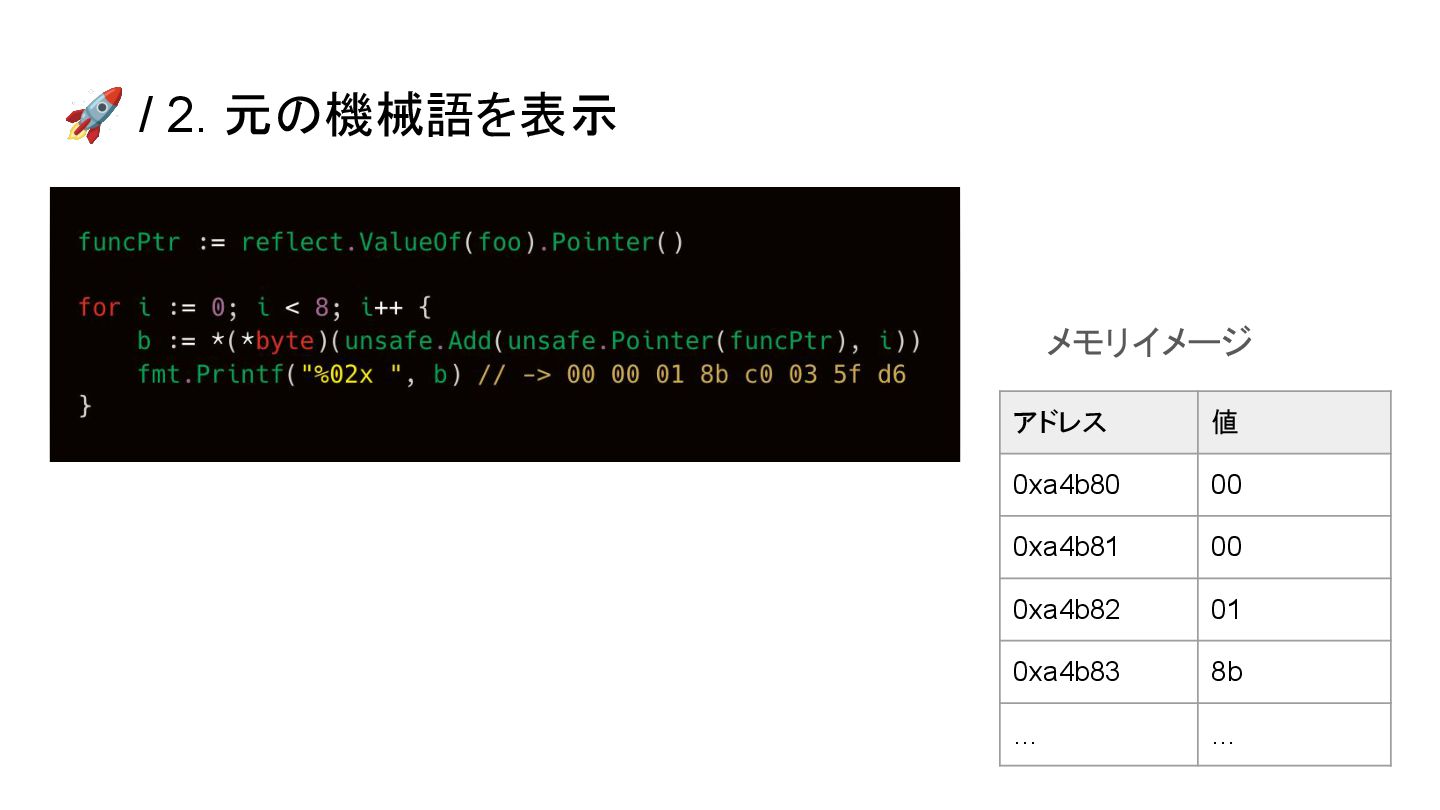Select the "for i := 0; i < 8; i++ {" line
This screenshot has width=1440, height=810.
(x=255, y=307)
